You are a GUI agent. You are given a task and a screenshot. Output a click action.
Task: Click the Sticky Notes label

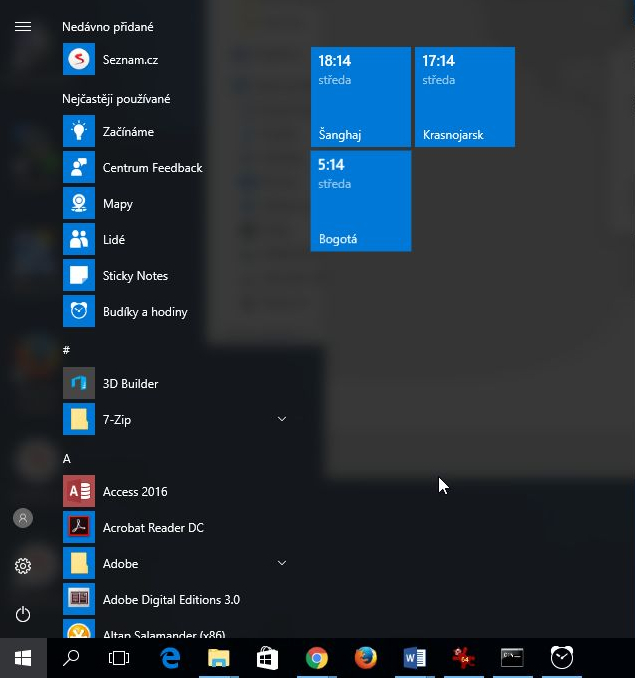pos(135,276)
